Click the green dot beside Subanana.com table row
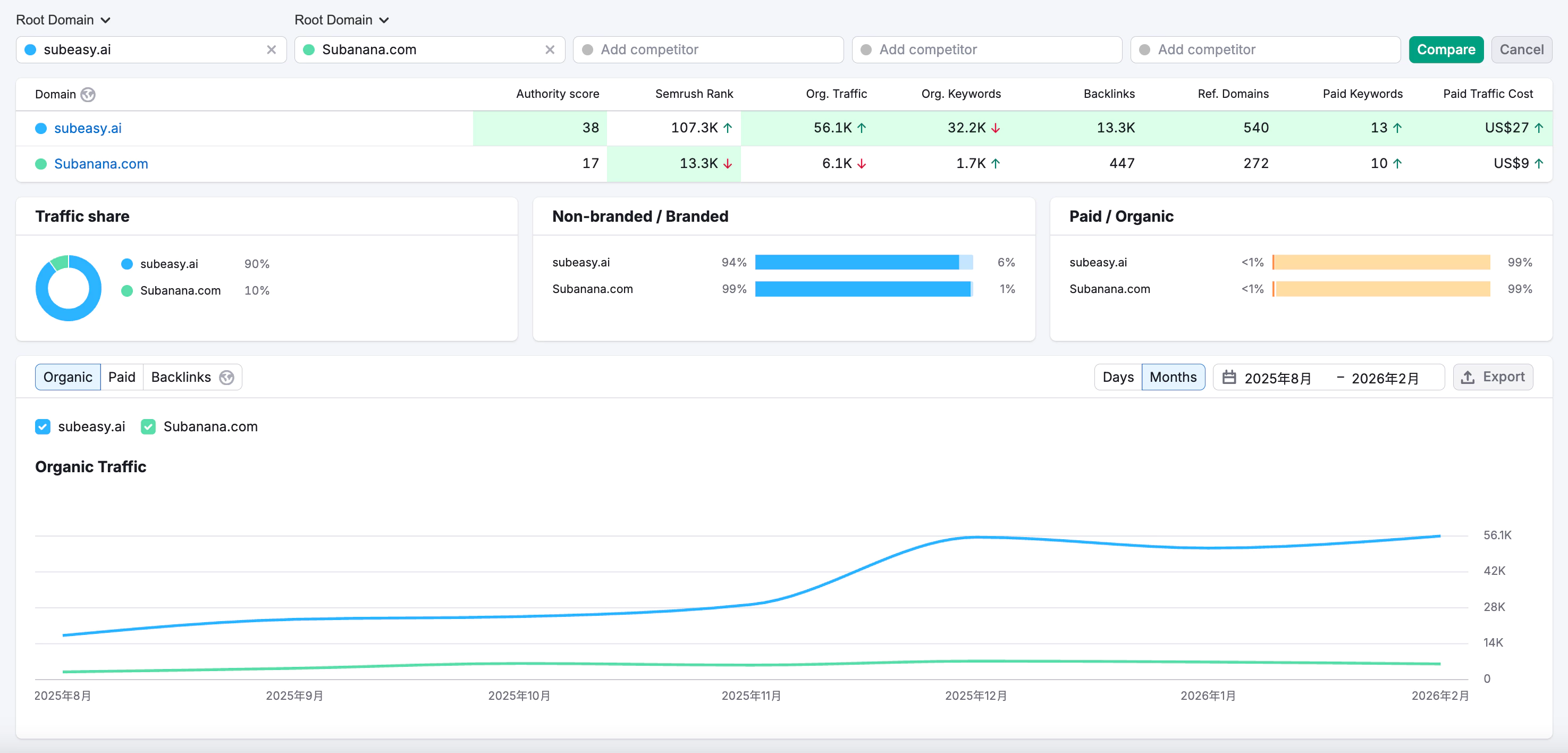Screen dimensions: 1568x753 click(41, 164)
